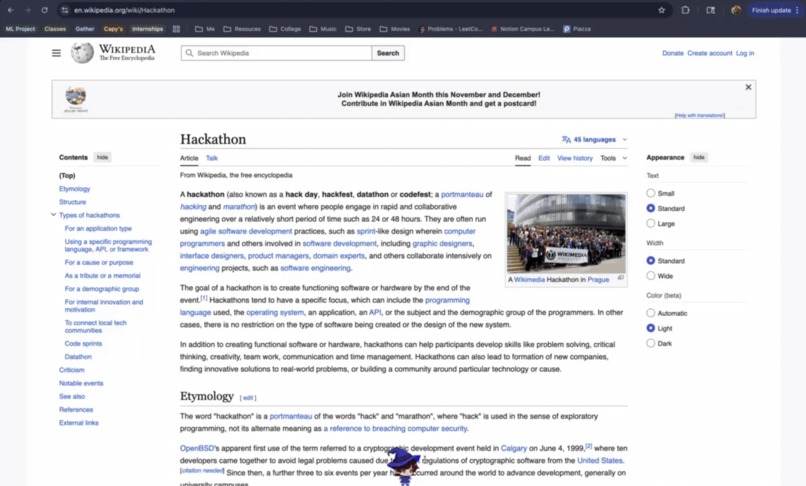The image size is (806, 486).
Task: Click the browser back arrow
Action: pyautogui.click(x=10, y=10)
